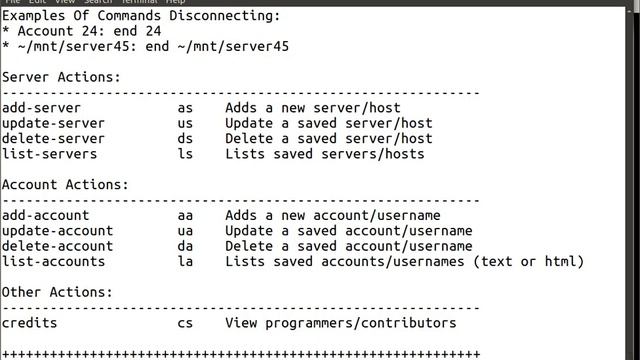Click the 'Account Actions:' heading

pyautogui.click(x=65, y=185)
